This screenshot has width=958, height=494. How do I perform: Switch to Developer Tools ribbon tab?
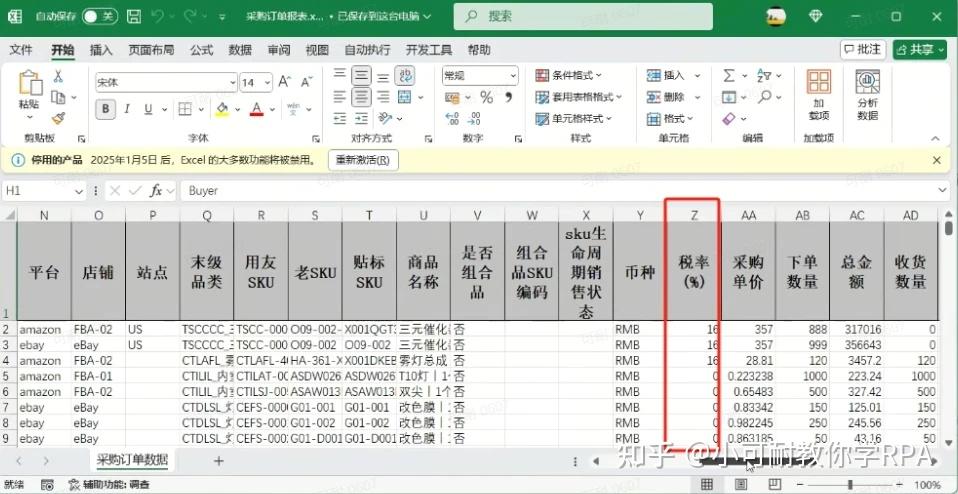(x=429, y=49)
